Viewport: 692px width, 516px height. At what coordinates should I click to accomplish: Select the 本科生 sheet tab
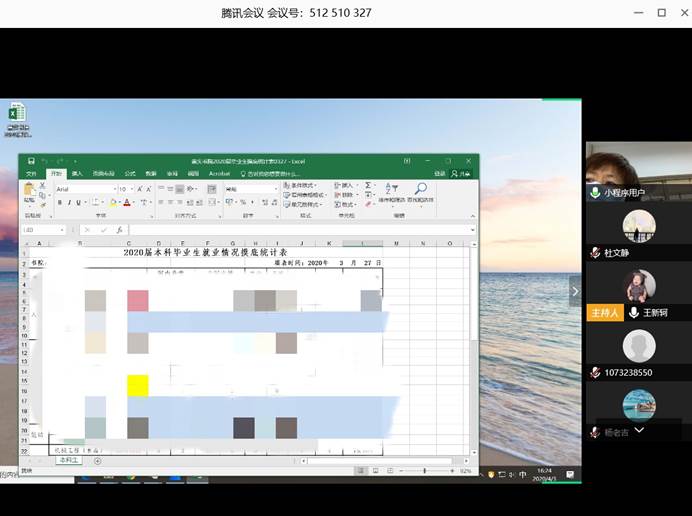coord(68,460)
